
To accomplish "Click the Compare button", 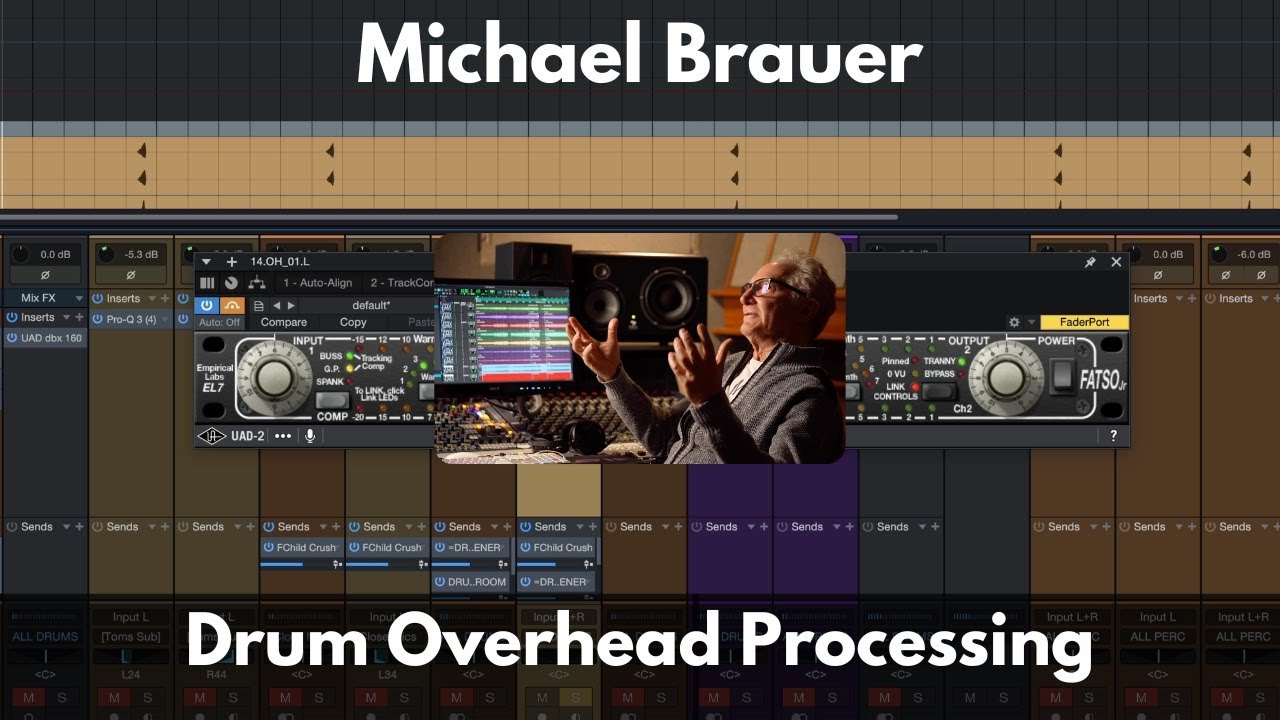I will pos(284,323).
